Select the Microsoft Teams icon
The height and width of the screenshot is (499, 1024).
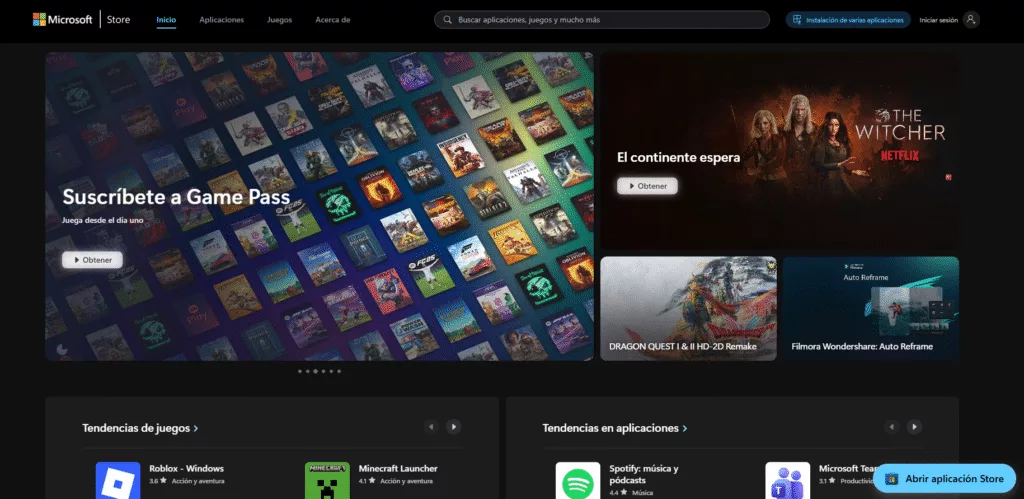(x=787, y=480)
